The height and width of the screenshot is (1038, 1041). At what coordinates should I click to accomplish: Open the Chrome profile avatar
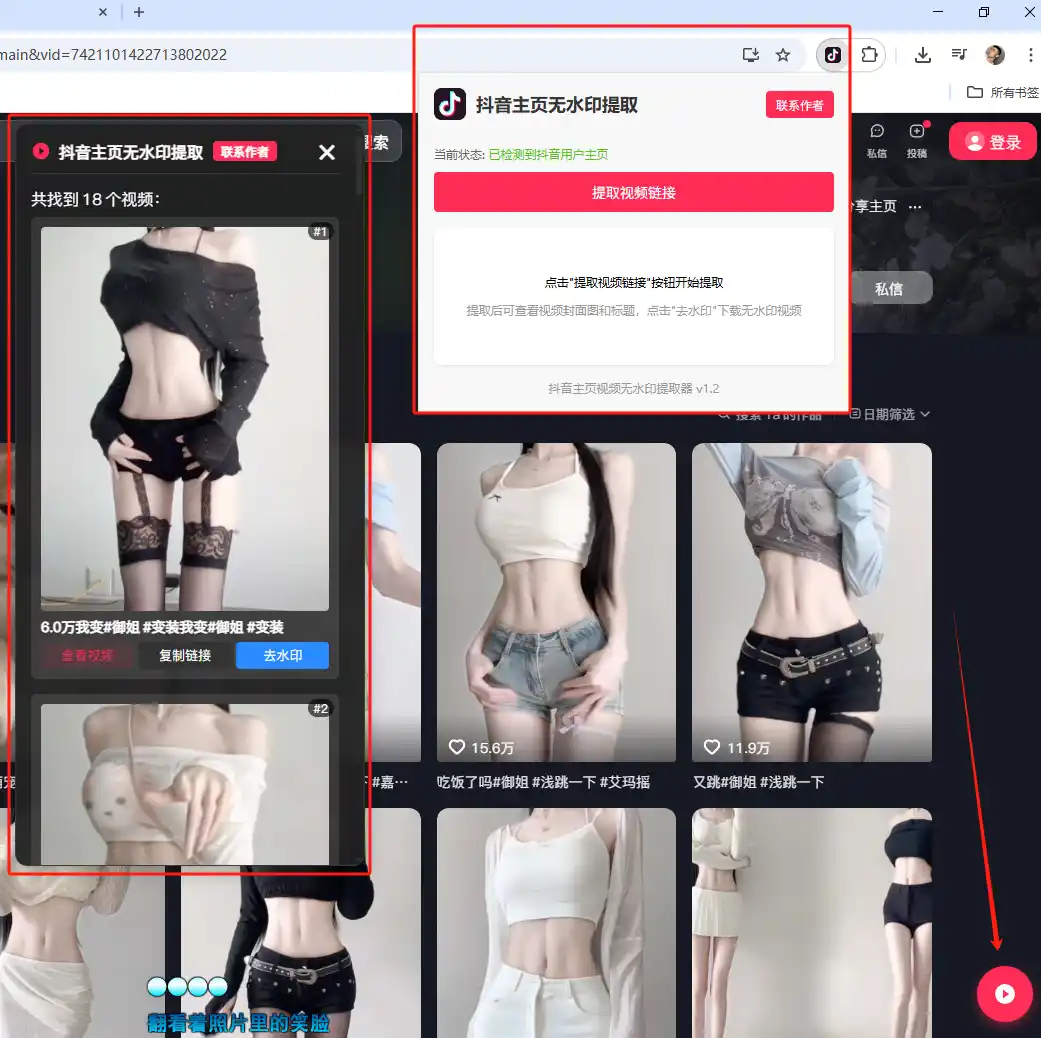coord(995,55)
